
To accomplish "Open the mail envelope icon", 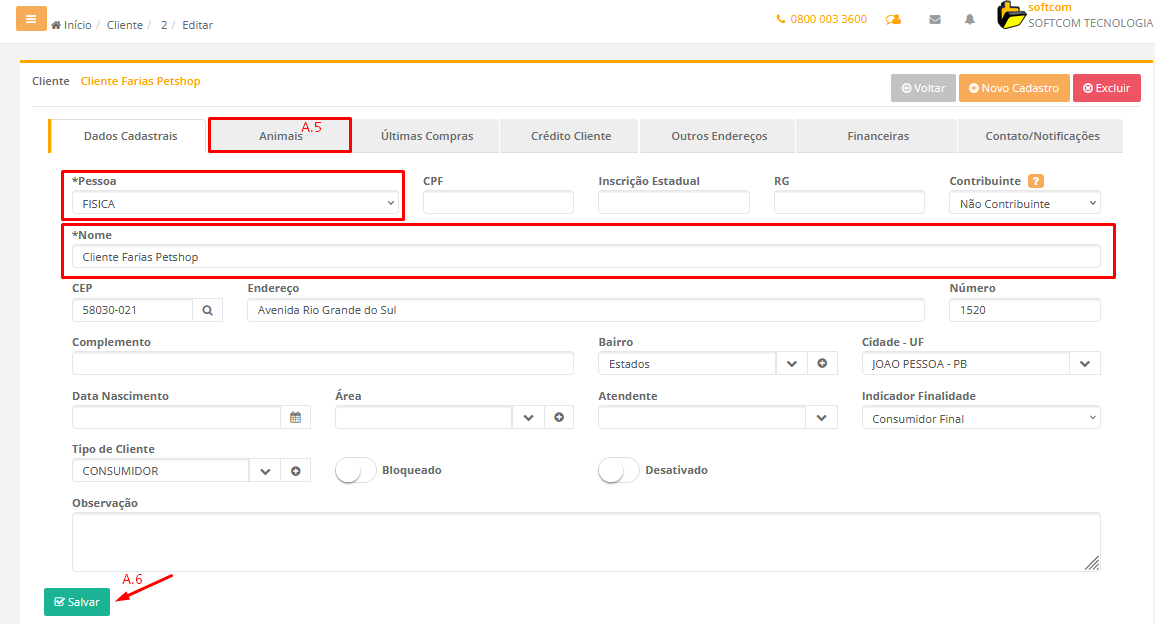I will point(935,20).
